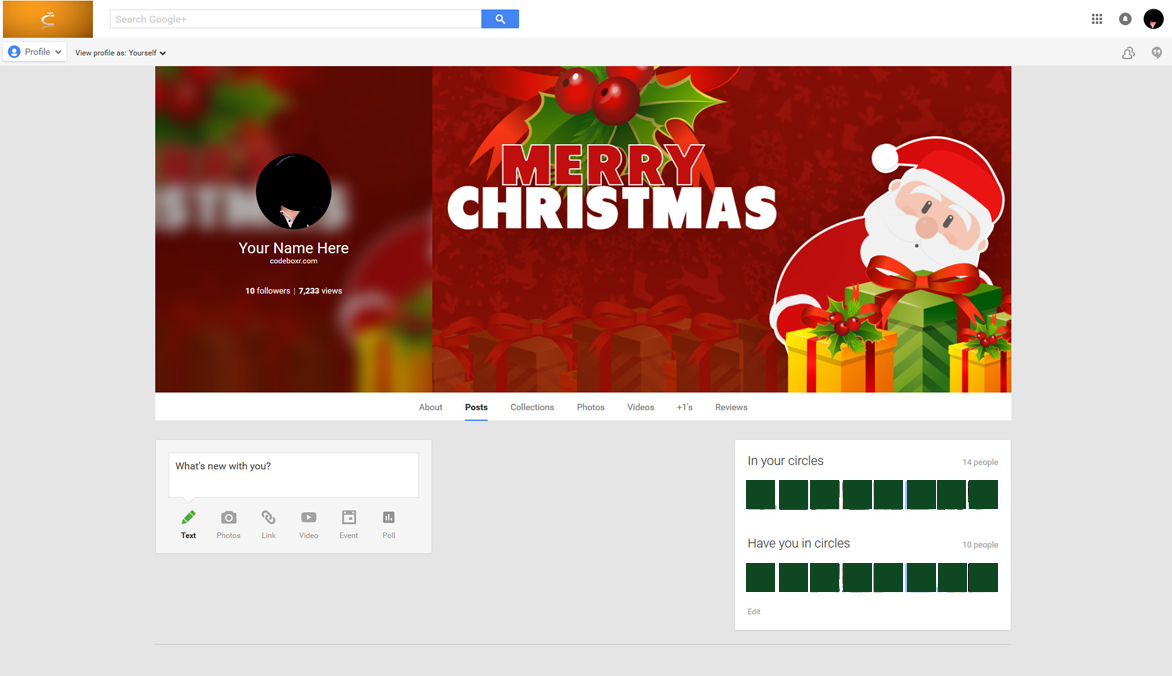
Task: Click the 14 people count
Action: coord(980,462)
